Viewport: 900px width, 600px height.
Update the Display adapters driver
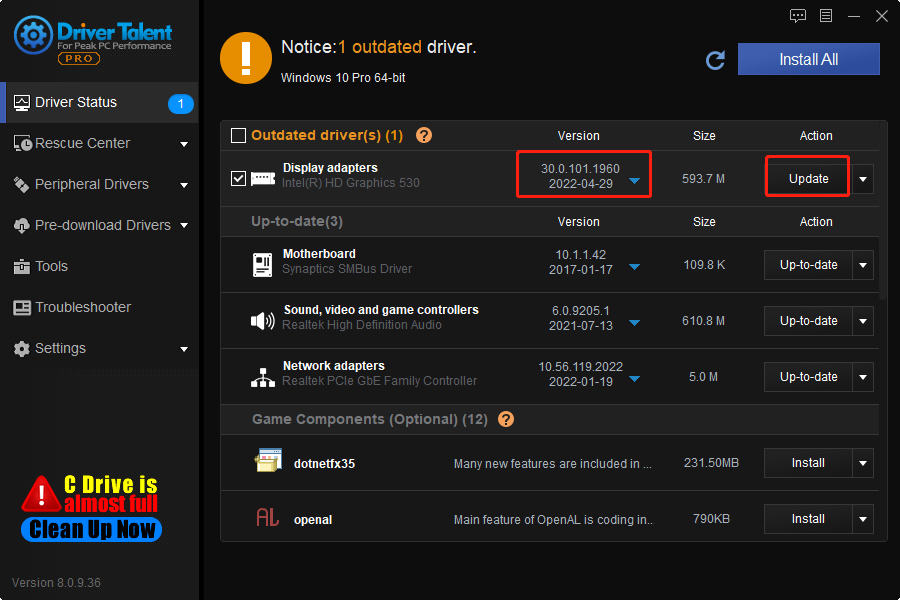pyautogui.click(x=808, y=179)
